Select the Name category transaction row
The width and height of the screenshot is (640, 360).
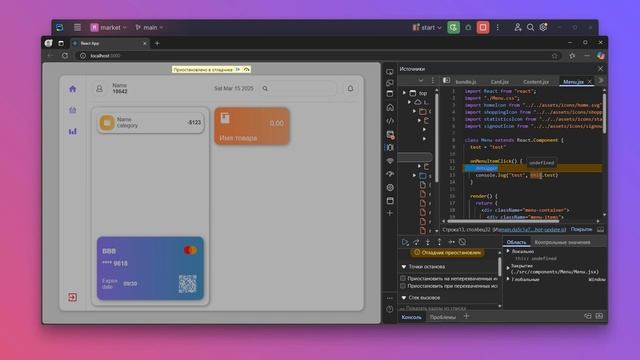(151, 122)
